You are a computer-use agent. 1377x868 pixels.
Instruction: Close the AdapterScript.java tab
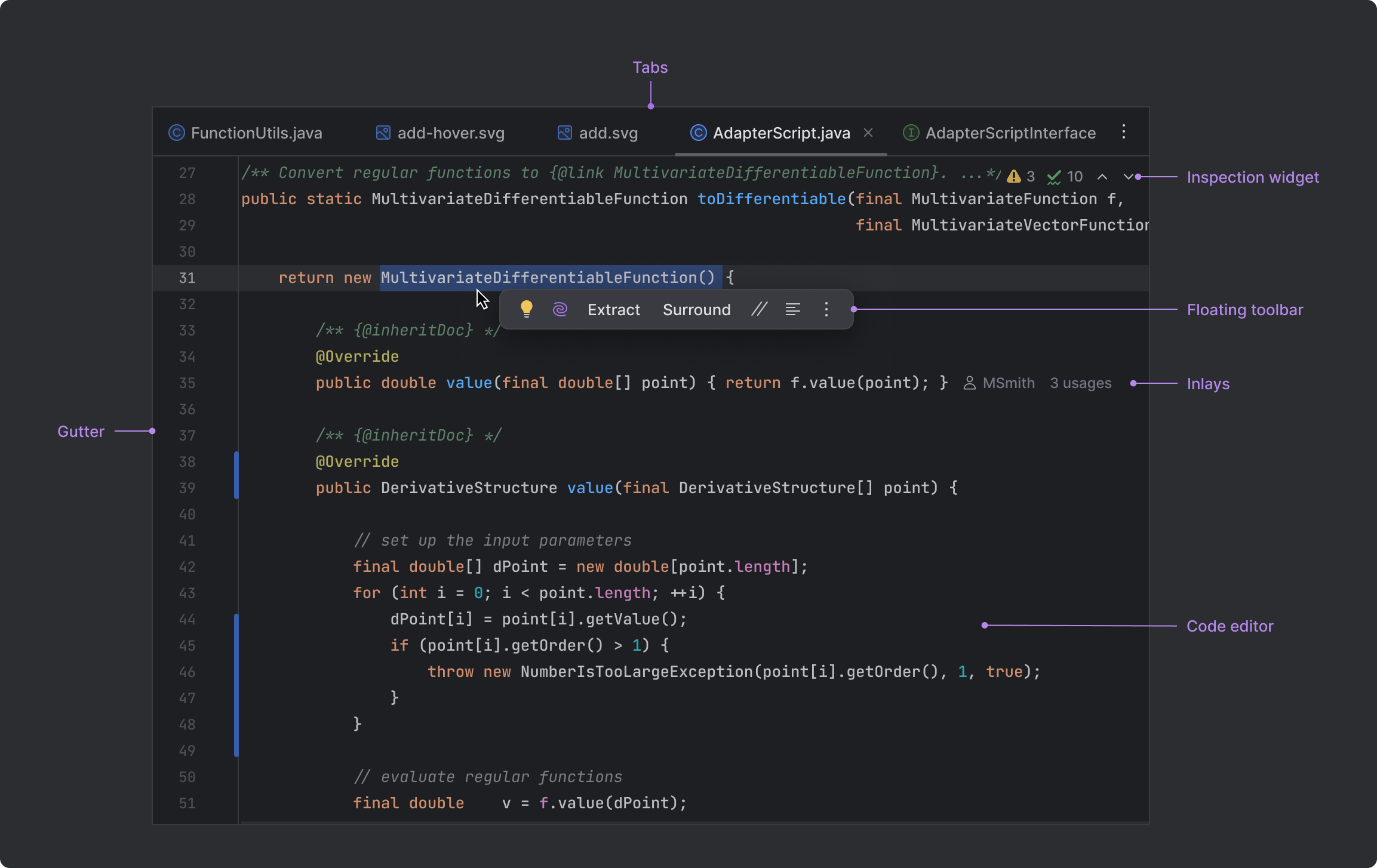click(869, 133)
